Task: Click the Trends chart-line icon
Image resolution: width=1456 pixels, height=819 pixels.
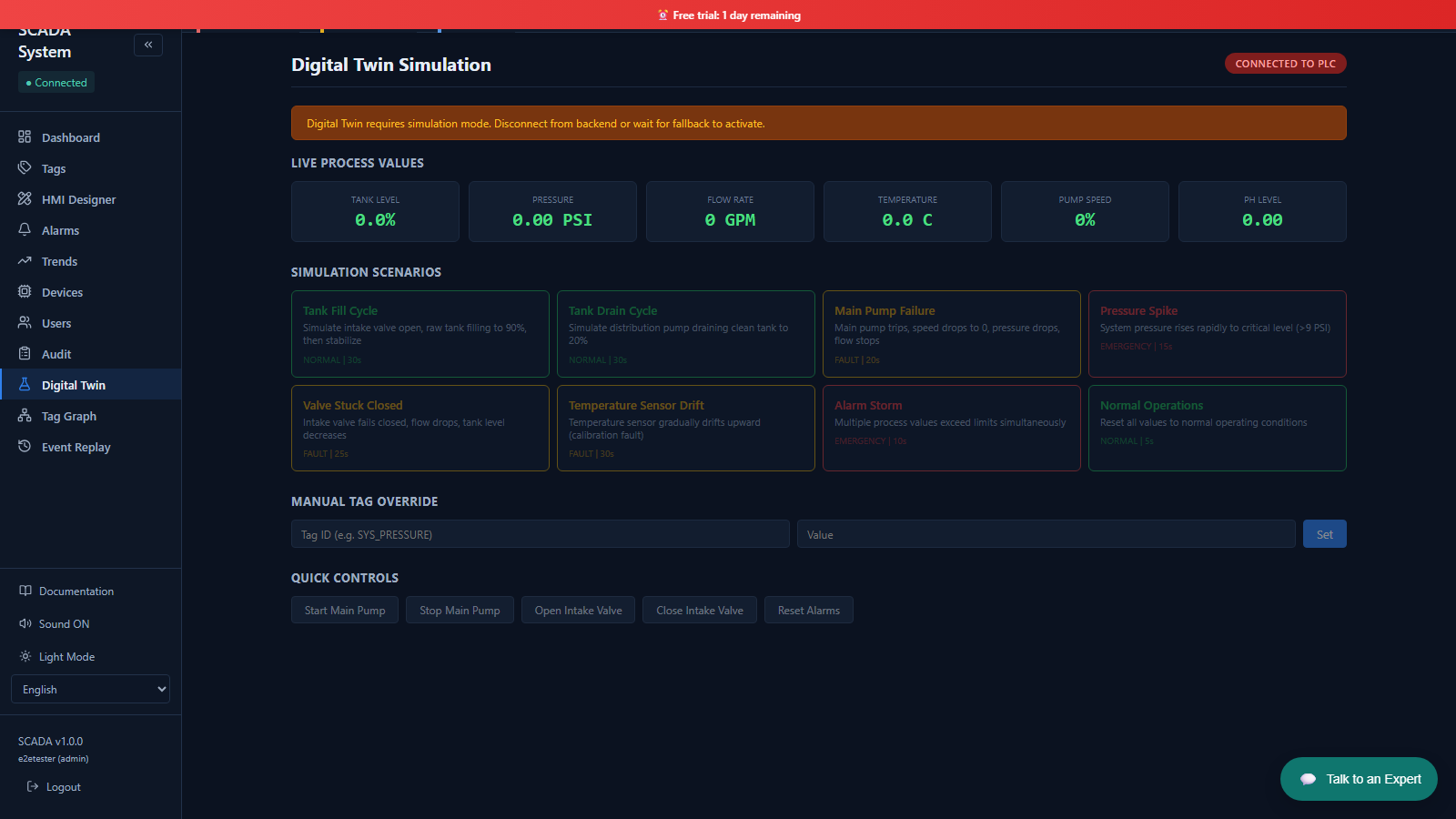Action: click(25, 260)
